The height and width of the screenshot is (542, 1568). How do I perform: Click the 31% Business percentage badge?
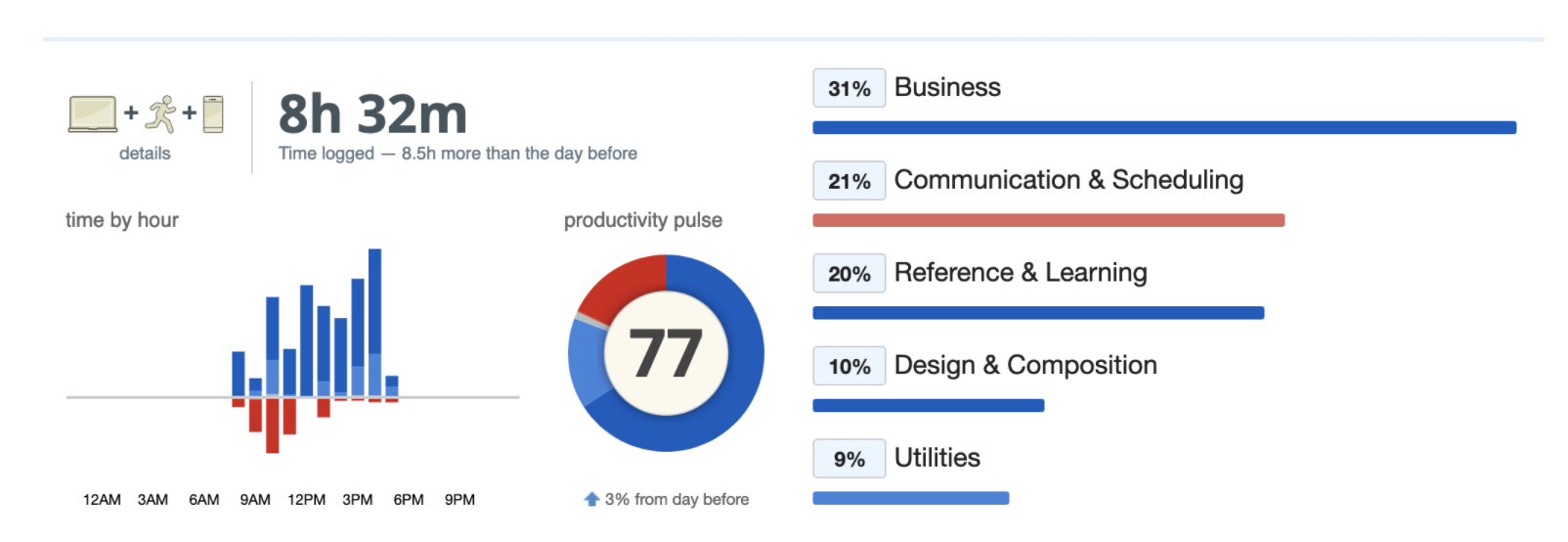849,88
